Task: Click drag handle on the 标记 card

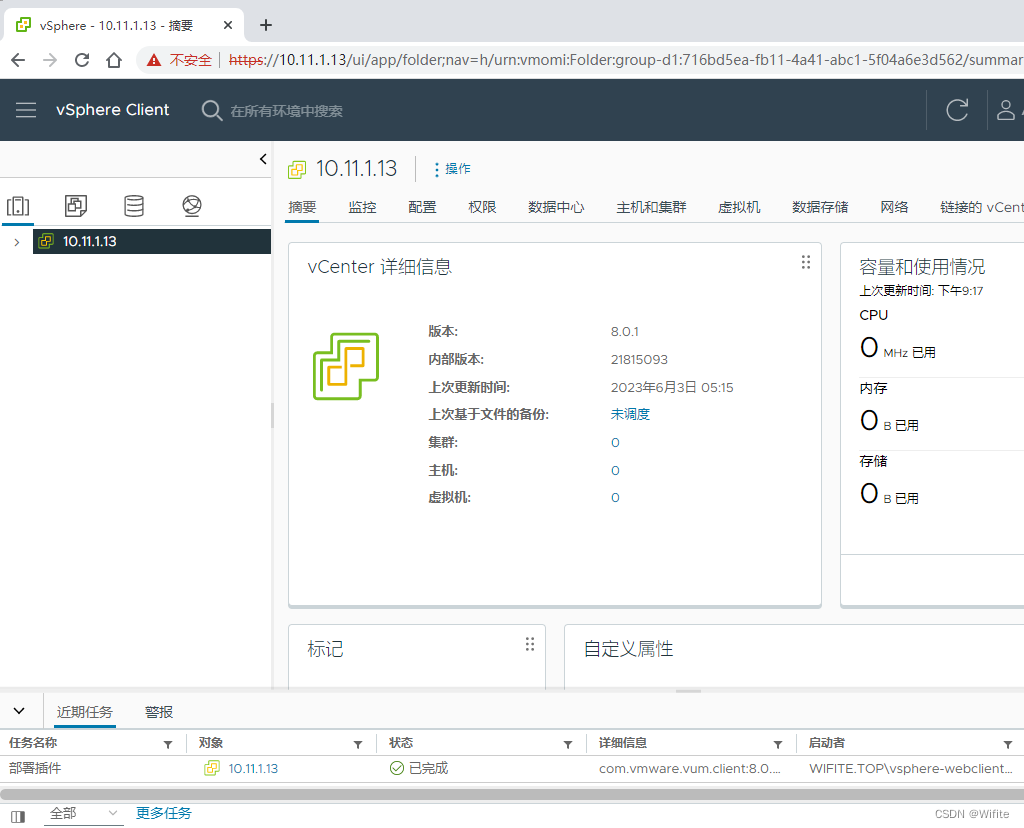Action: click(530, 645)
